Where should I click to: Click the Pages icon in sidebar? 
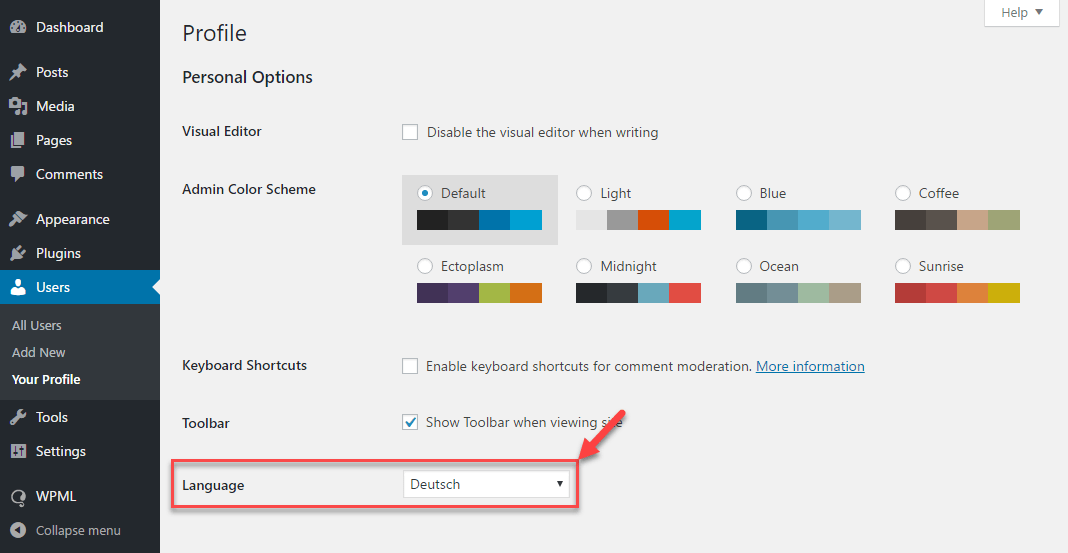pos(18,141)
